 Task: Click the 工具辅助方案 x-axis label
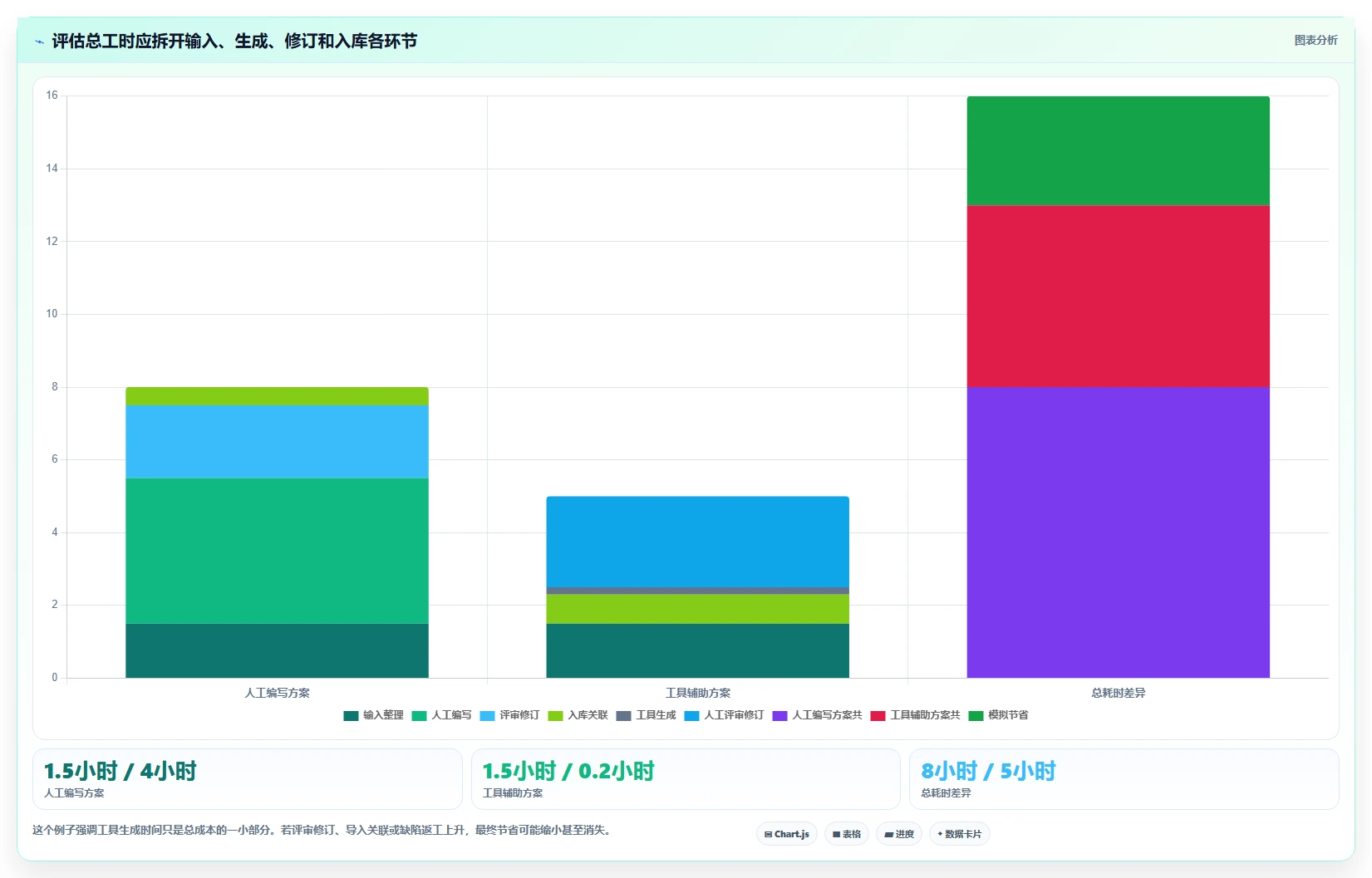[697, 693]
